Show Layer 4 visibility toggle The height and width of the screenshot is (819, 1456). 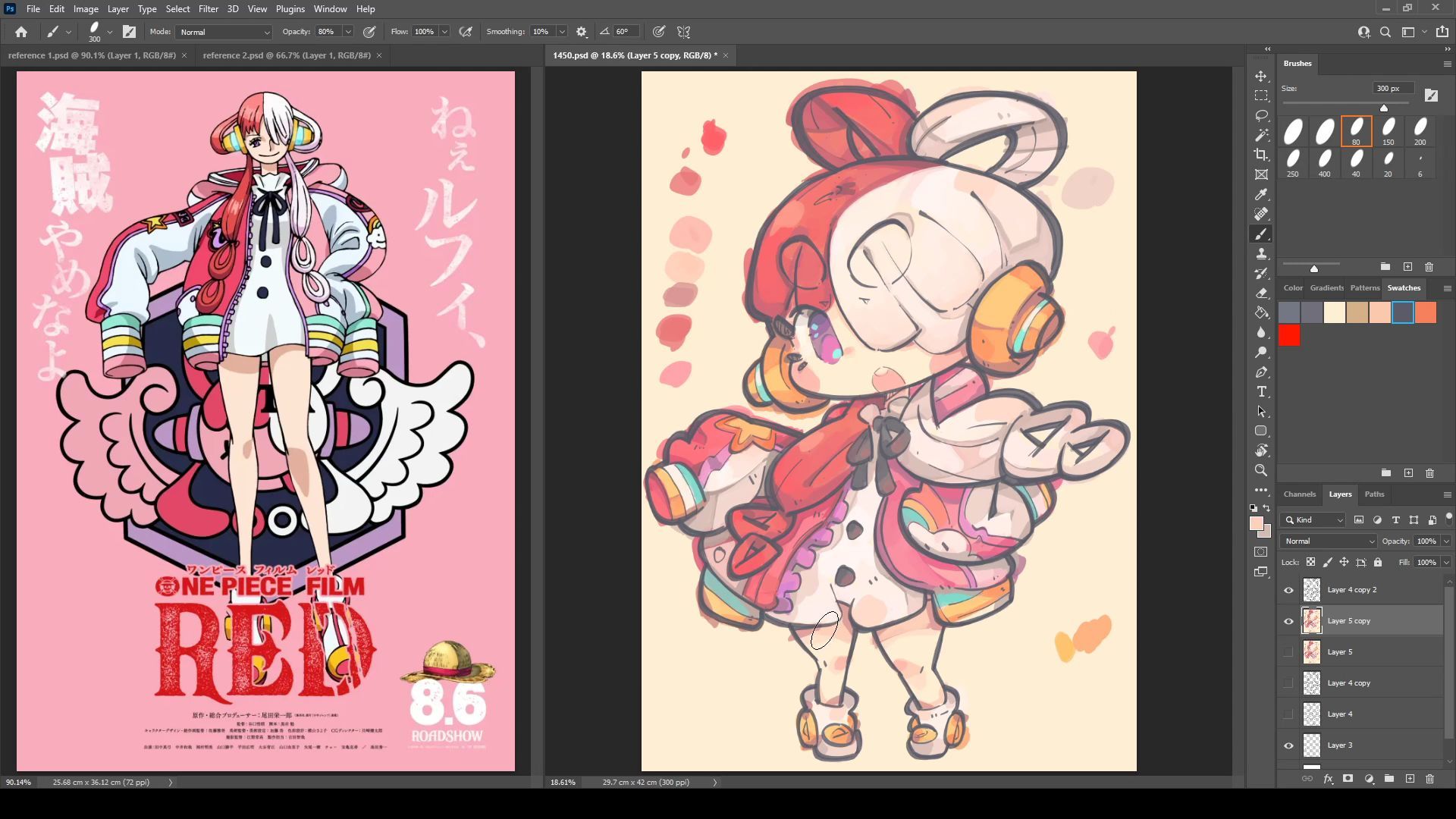1288,714
